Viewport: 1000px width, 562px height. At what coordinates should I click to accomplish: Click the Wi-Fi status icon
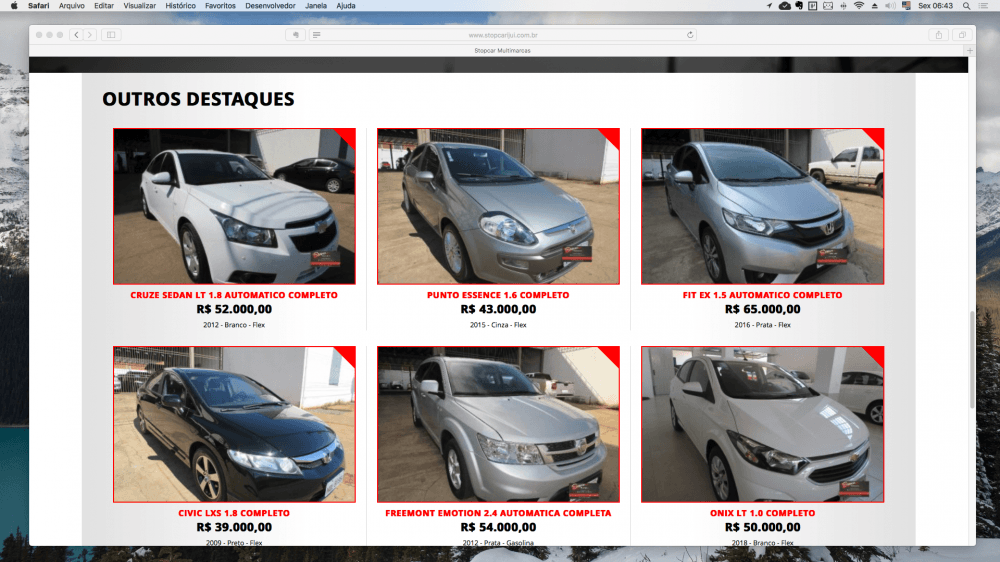click(x=859, y=6)
